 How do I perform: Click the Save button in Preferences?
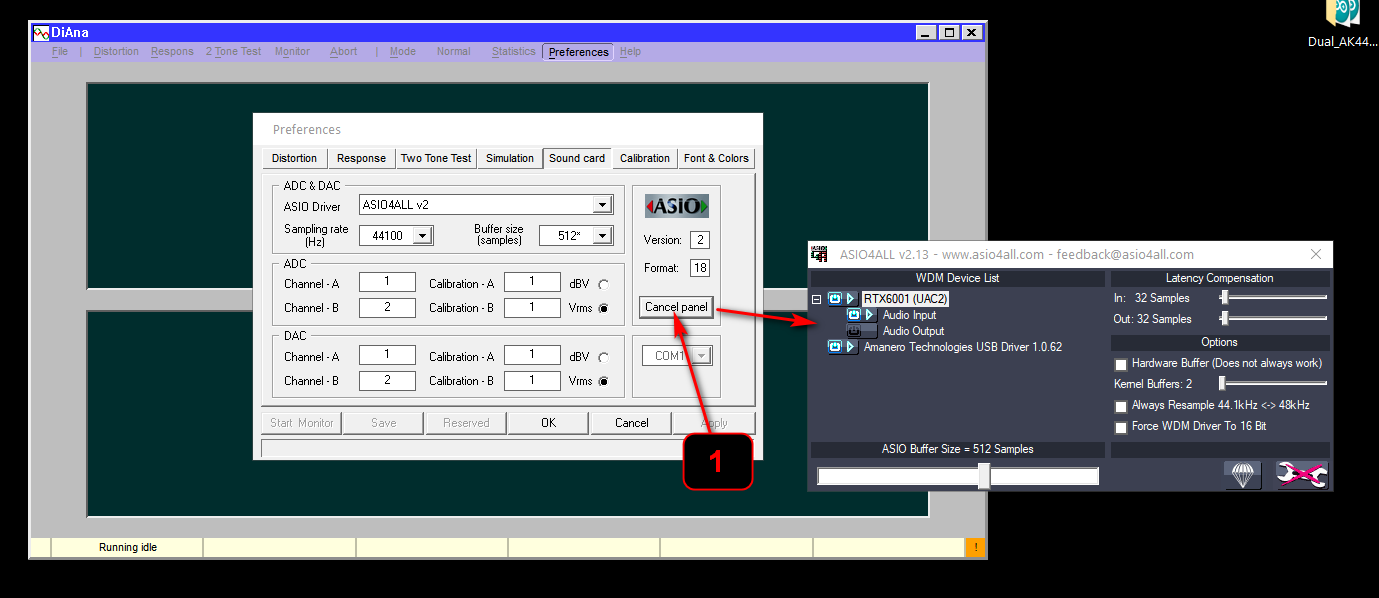[384, 423]
